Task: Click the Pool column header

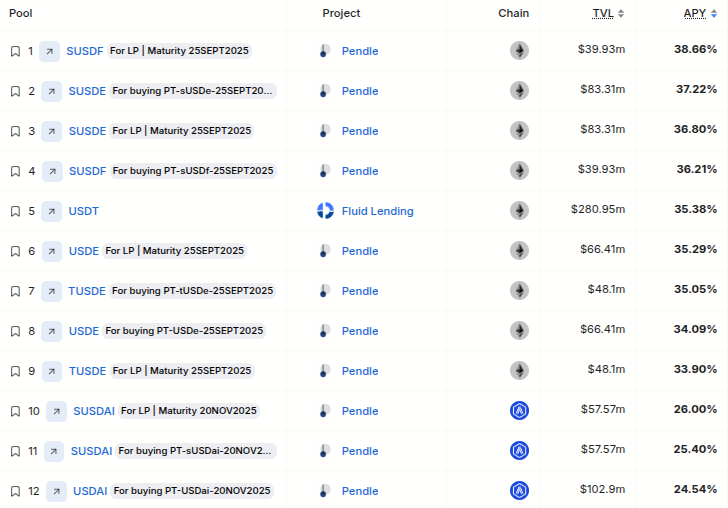Action: [x=21, y=13]
